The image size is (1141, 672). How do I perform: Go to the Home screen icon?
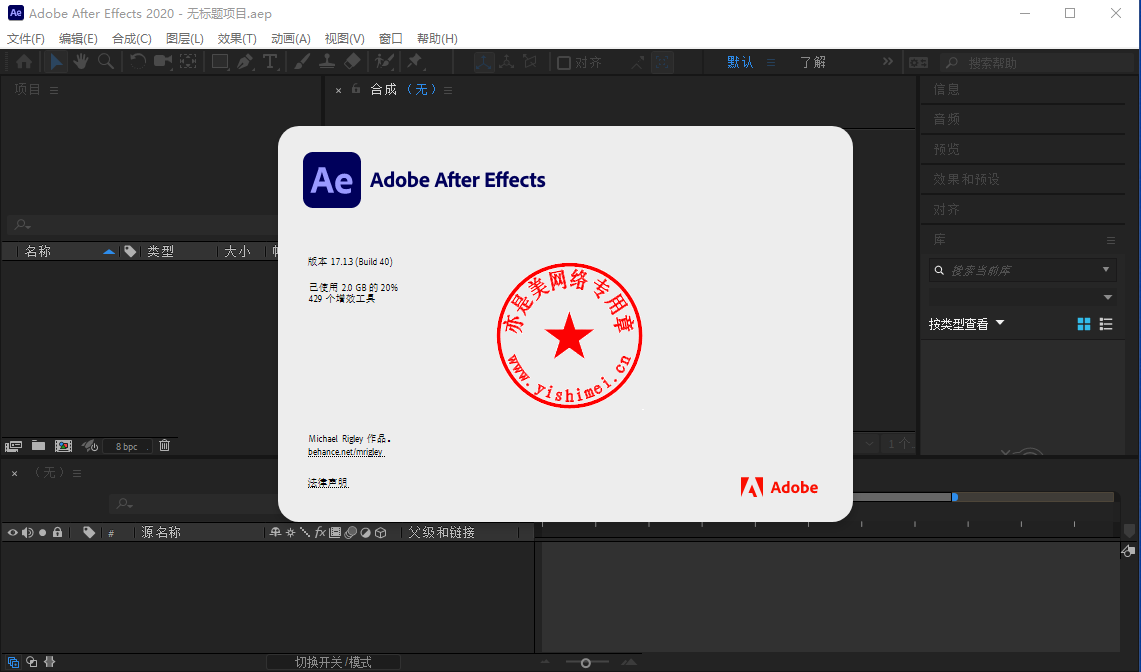[x=24, y=62]
